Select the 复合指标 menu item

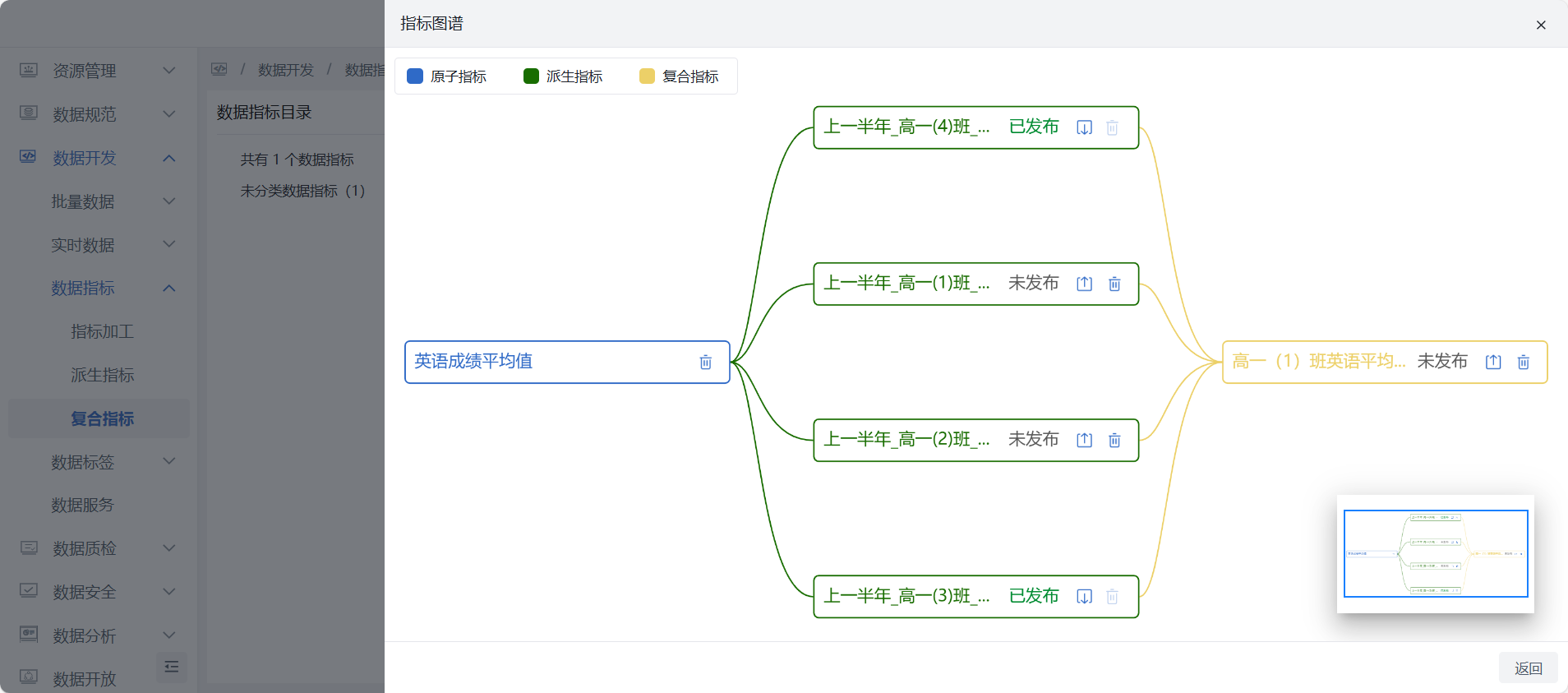(99, 418)
